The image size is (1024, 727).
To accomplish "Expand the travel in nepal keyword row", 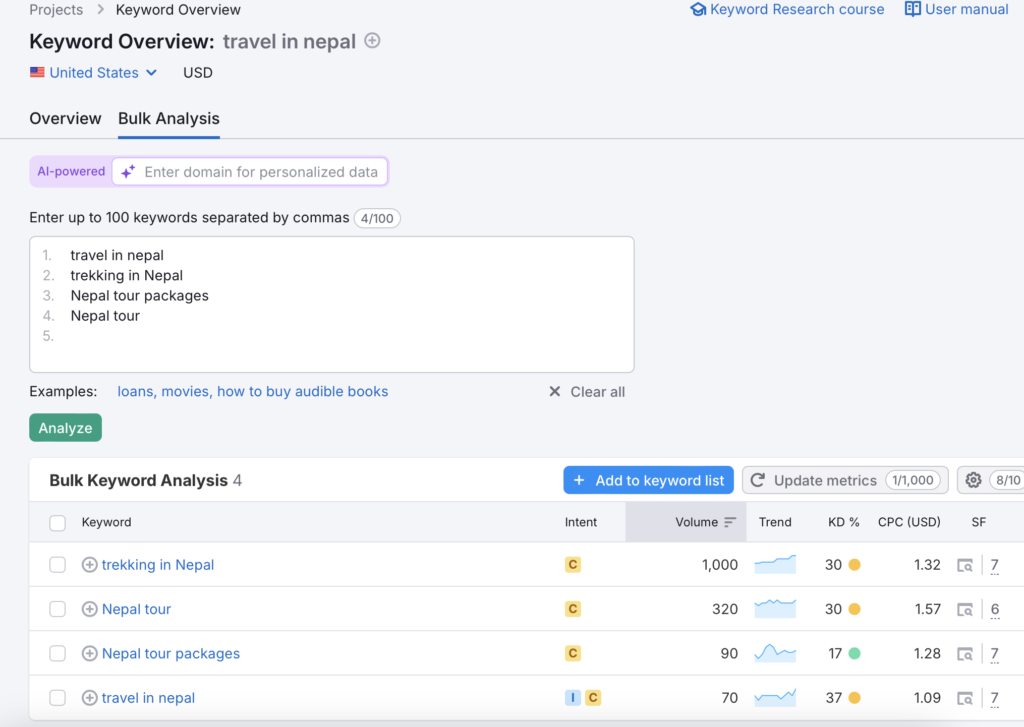I will point(89,697).
